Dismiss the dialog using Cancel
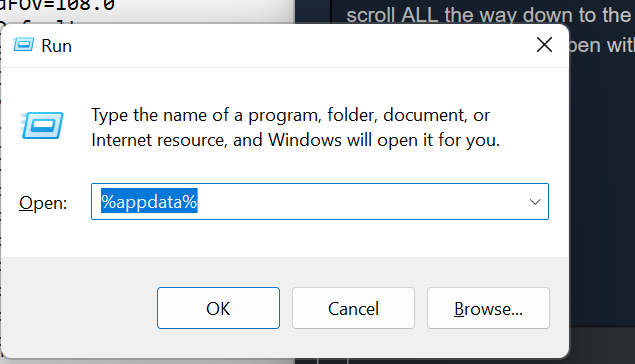Screen dimensions: 635x364 (353, 308)
